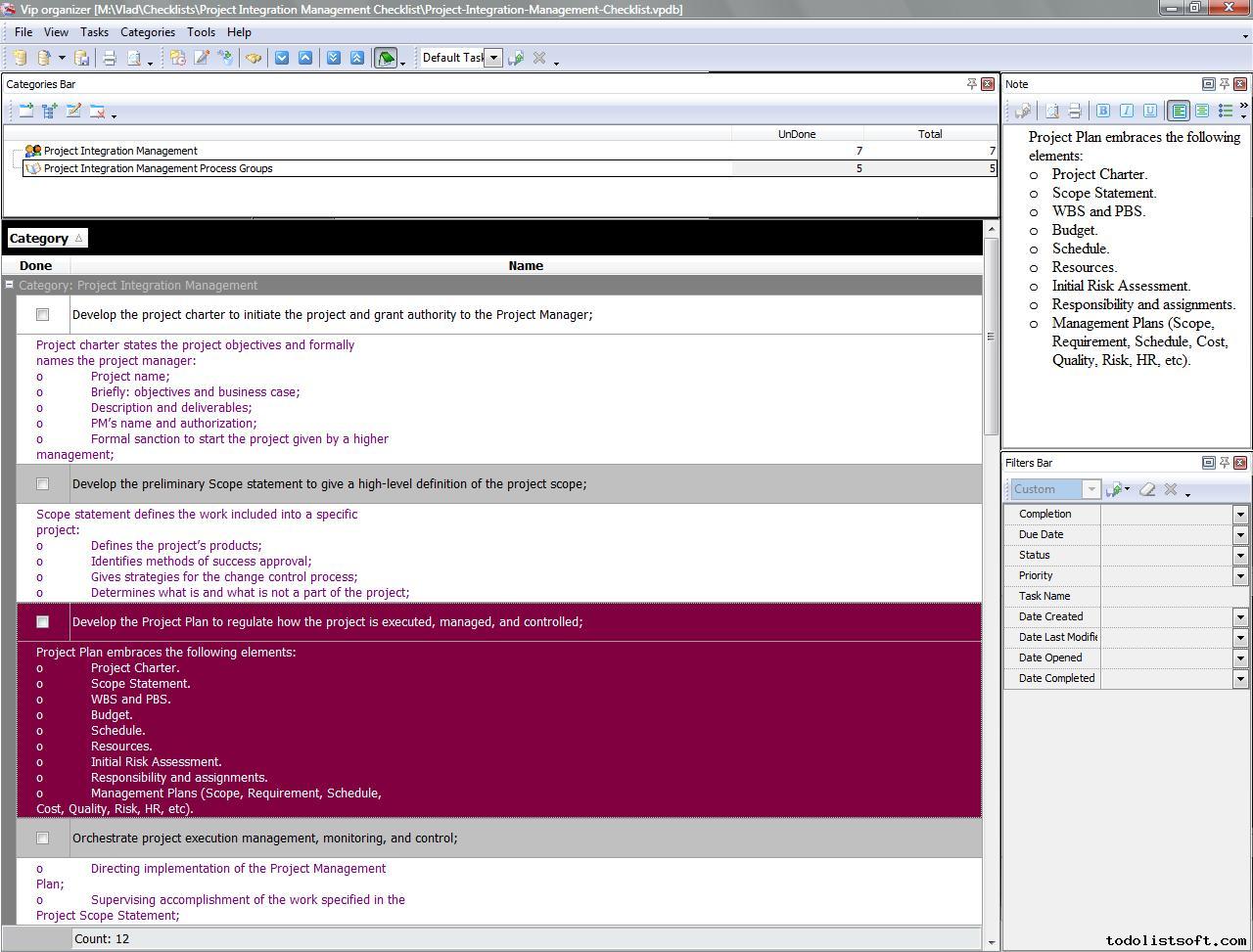Click the task list vertical scrollbar thumb
This screenshot has height=952, width=1253.
(x=991, y=335)
